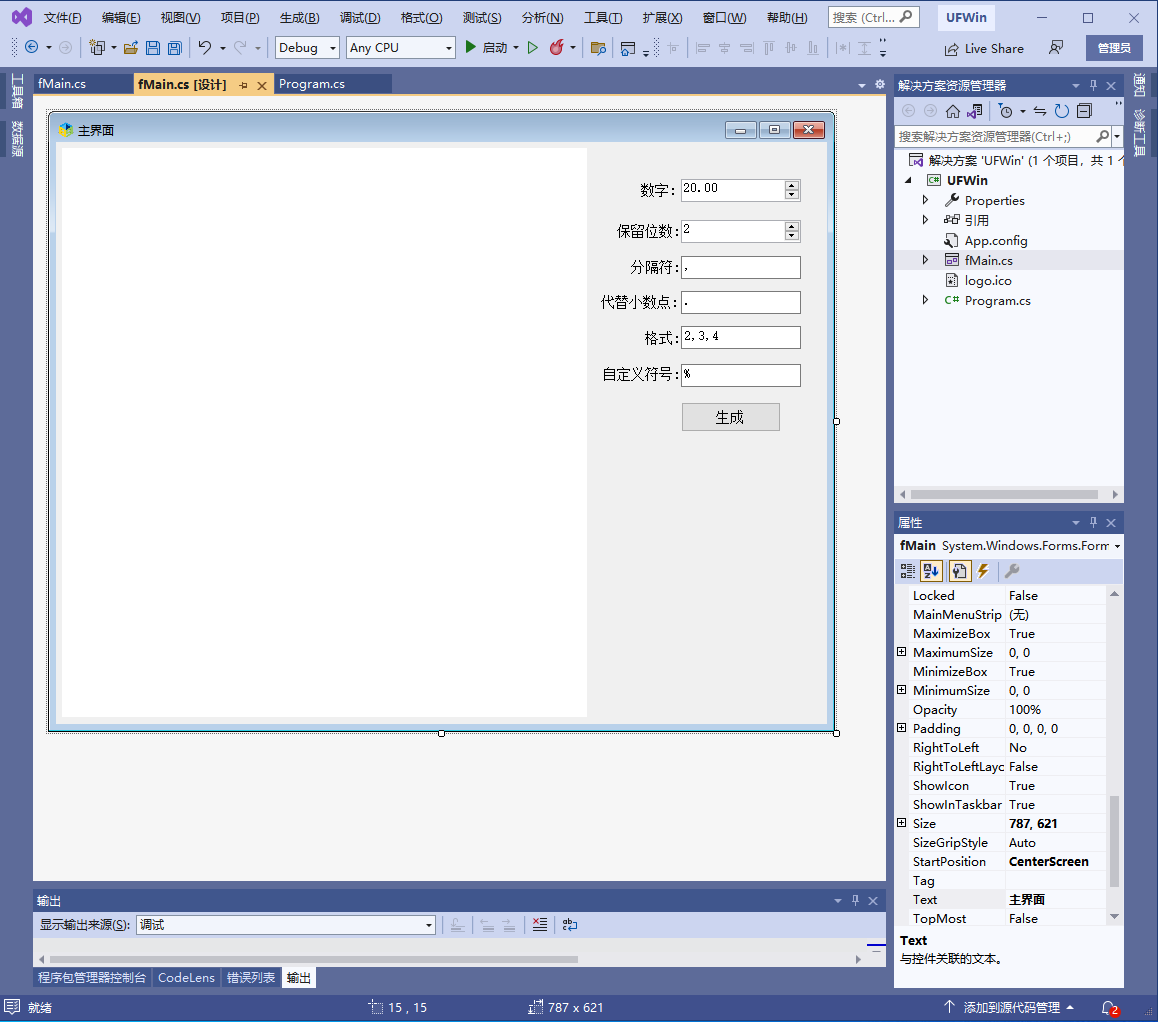Viewport: 1158px width, 1022px height.
Task: Click 添加到源代码管理 in status bar
Action: (x=1010, y=1007)
